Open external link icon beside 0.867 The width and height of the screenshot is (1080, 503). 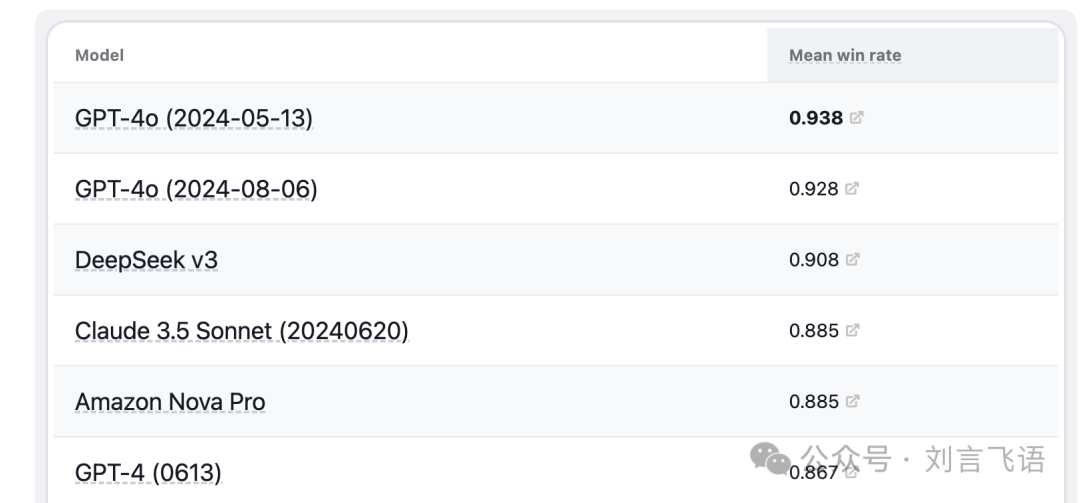pyautogui.click(x=851, y=472)
